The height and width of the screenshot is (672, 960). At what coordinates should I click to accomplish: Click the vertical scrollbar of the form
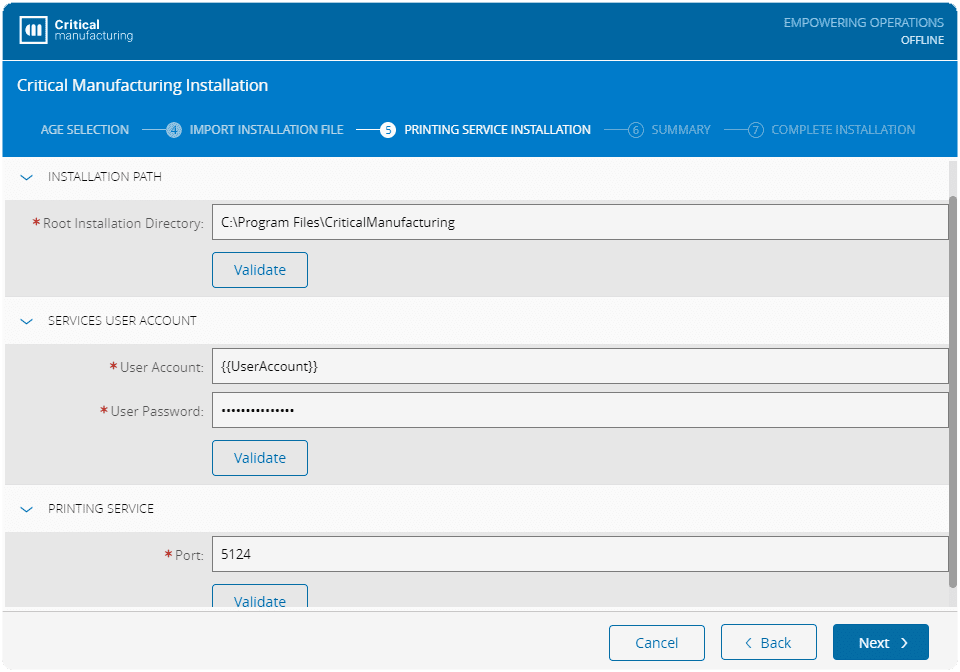(953, 390)
